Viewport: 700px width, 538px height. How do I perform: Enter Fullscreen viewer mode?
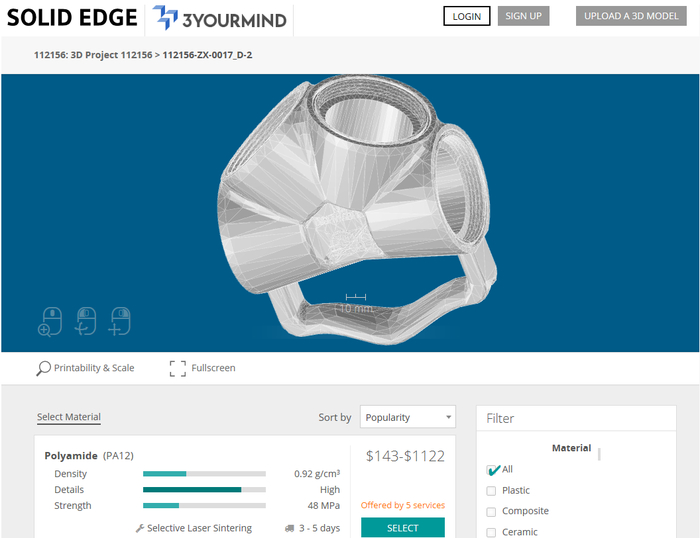[203, 368]
